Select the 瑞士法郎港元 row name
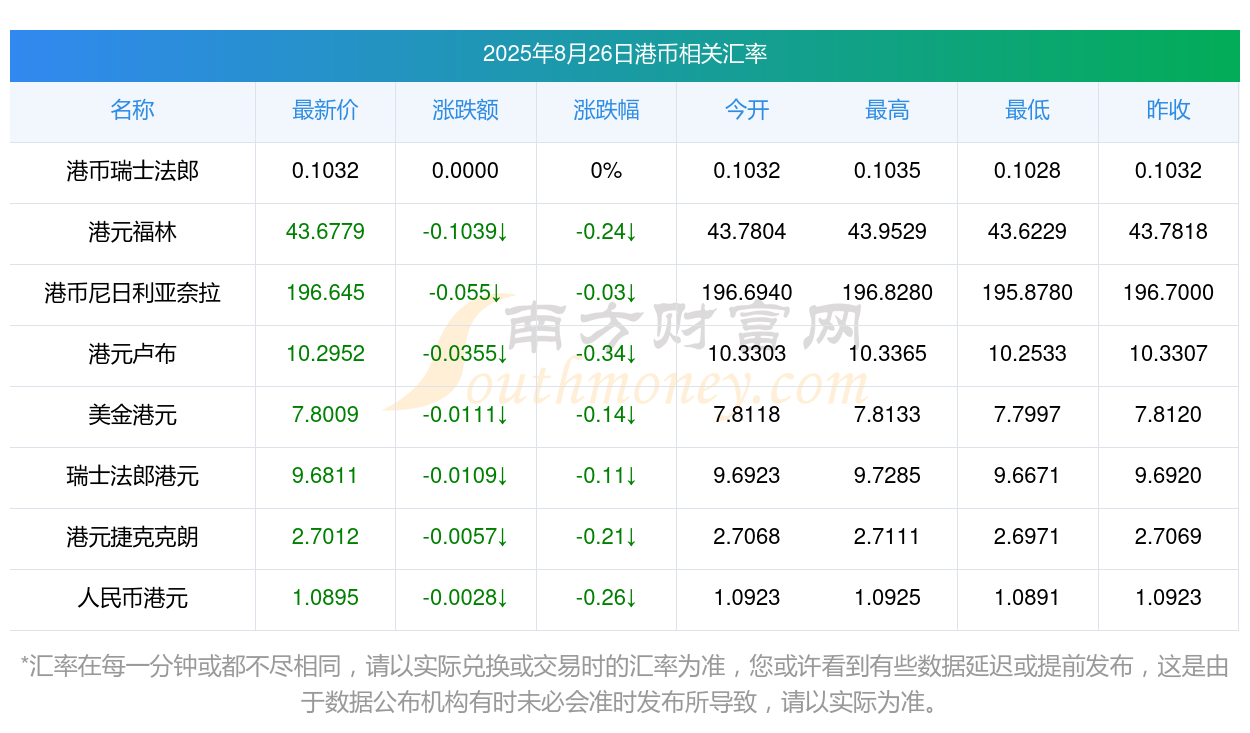The height and width of the screenshot is (733, 1250). (132, 476)
